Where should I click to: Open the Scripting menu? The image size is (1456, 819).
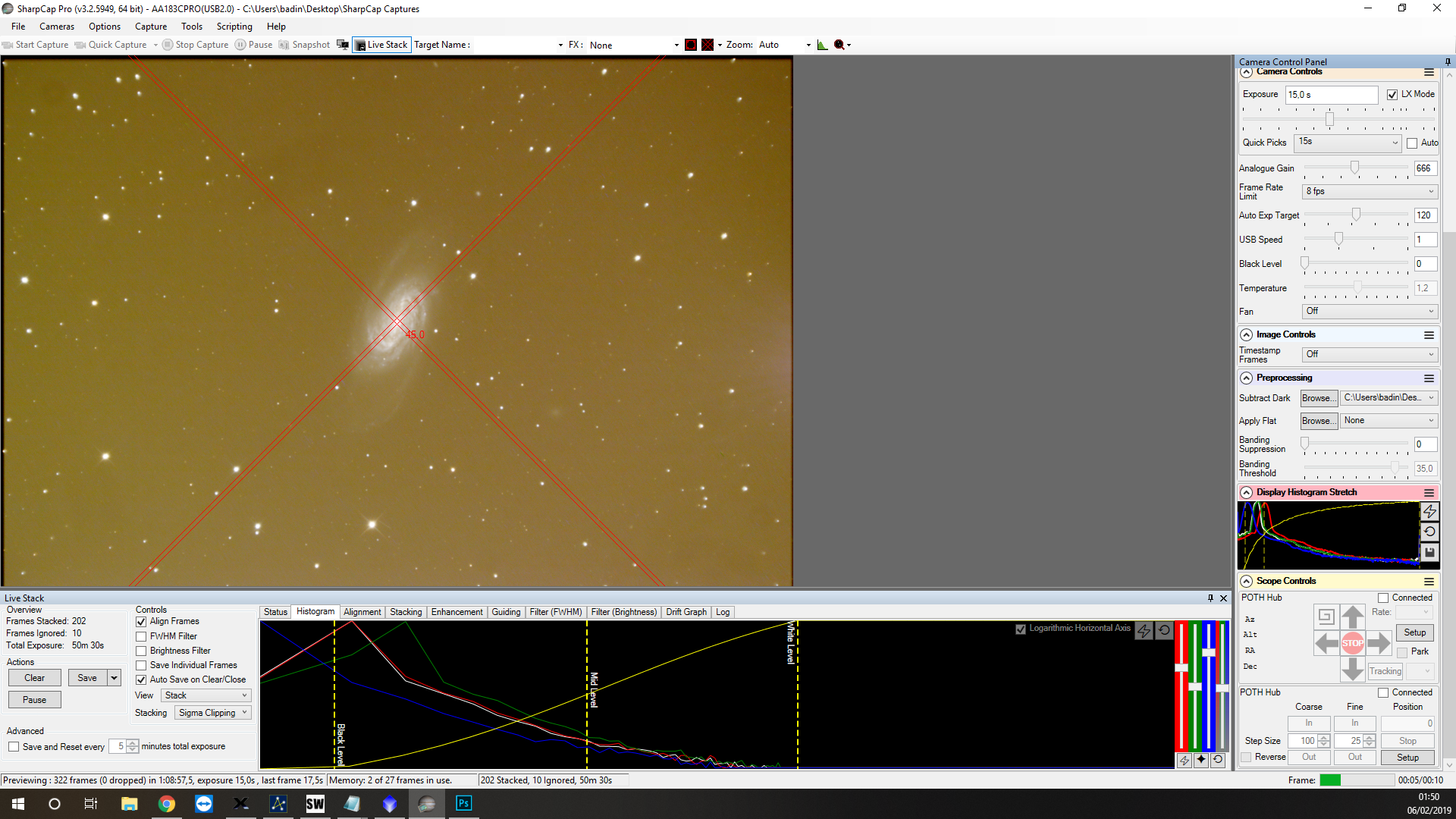click(234, 27)
